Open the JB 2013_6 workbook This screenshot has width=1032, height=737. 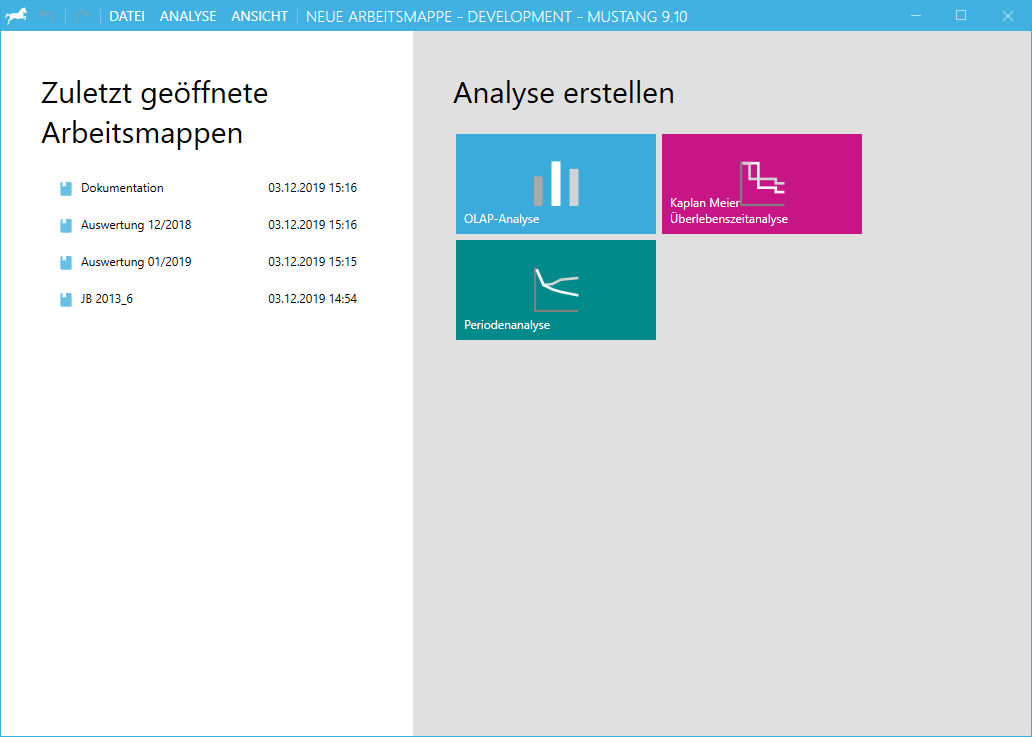click(x=107, y=298)
